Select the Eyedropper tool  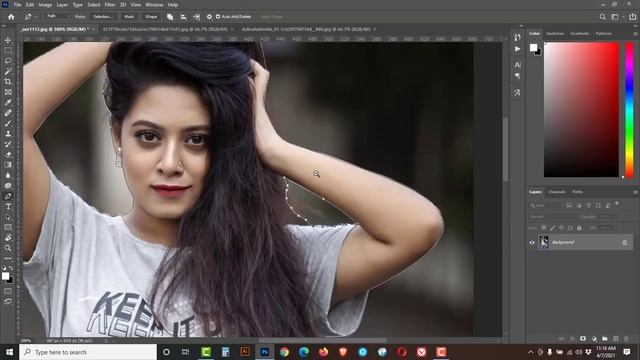(8, 102)
